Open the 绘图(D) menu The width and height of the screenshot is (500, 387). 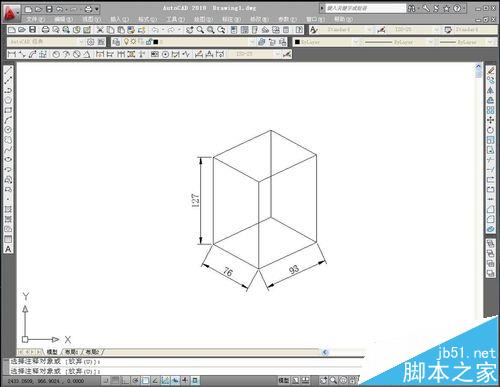[203, 19]
